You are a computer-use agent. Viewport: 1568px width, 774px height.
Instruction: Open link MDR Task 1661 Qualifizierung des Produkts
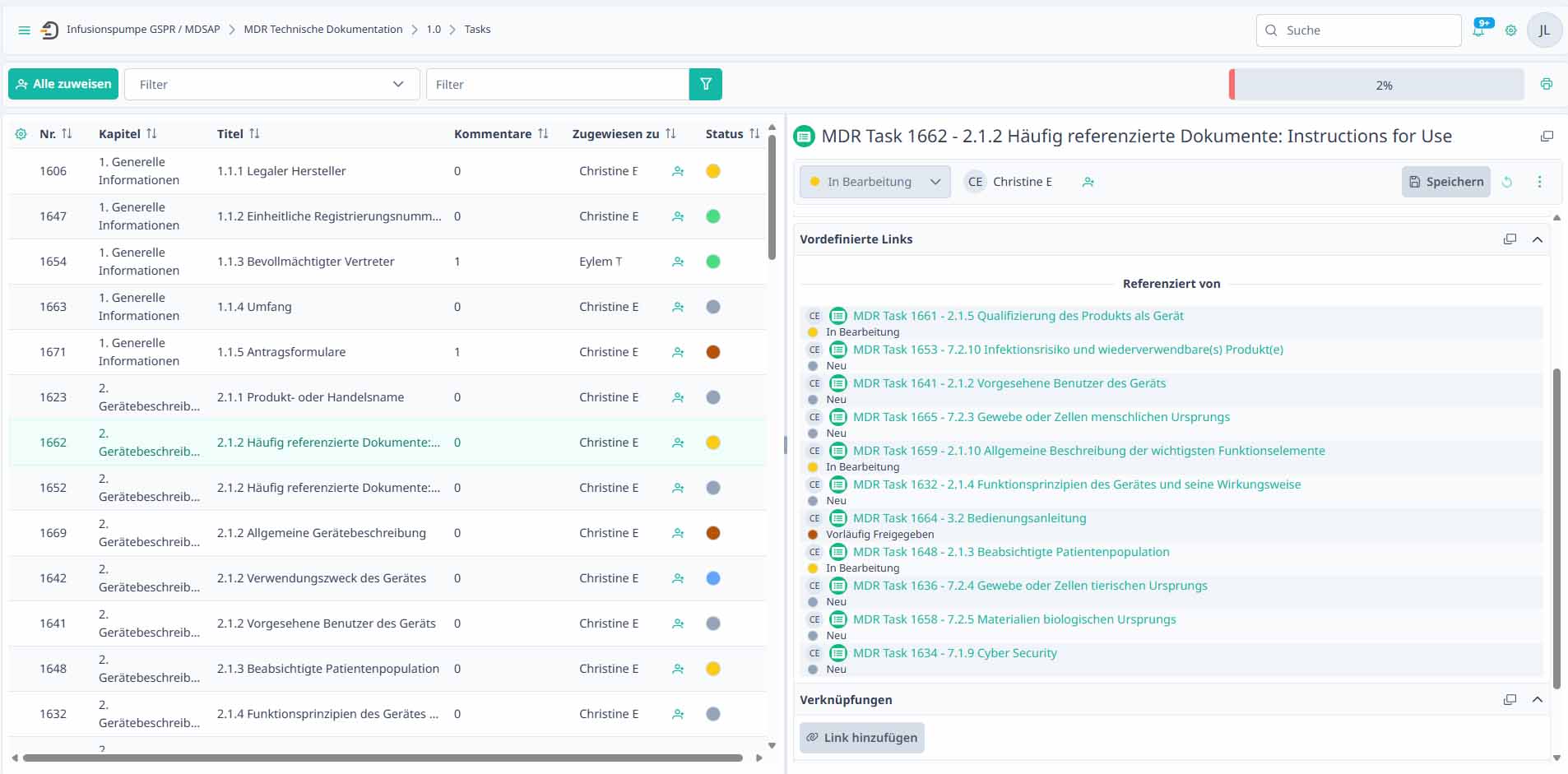pyautogui.click(x=1018, y=316)
